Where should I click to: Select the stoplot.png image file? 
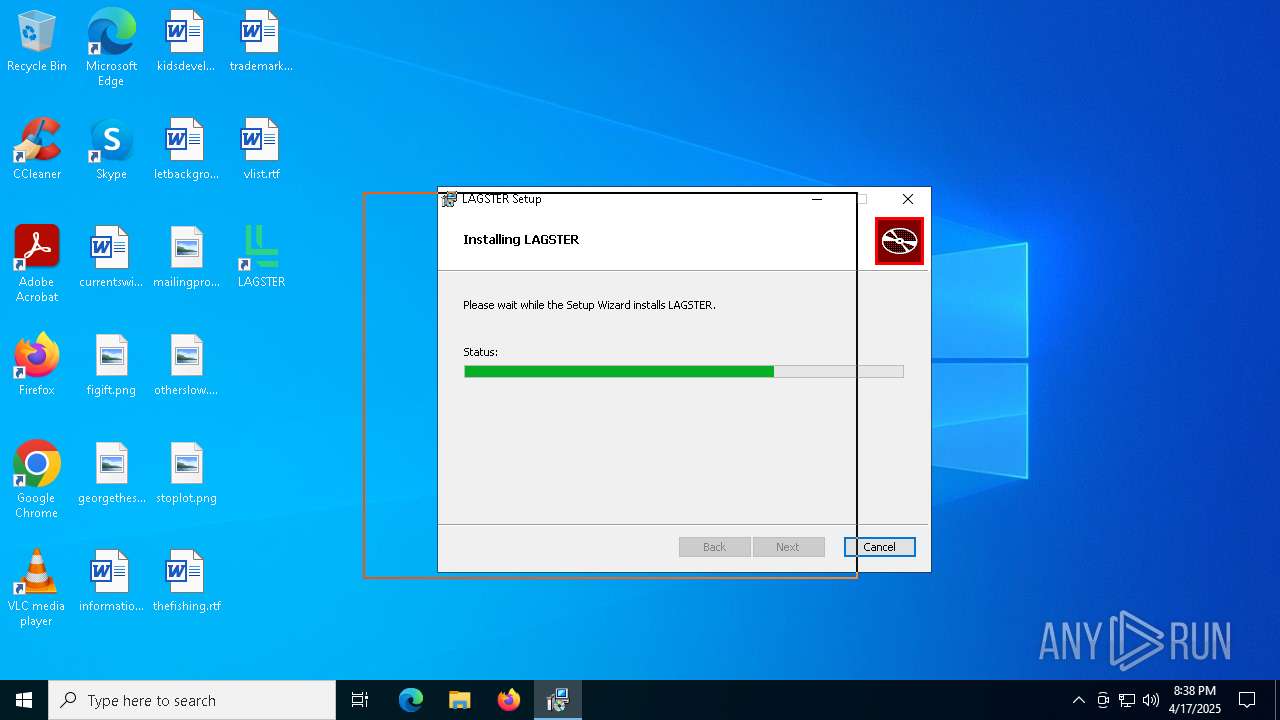pos(185,473)
